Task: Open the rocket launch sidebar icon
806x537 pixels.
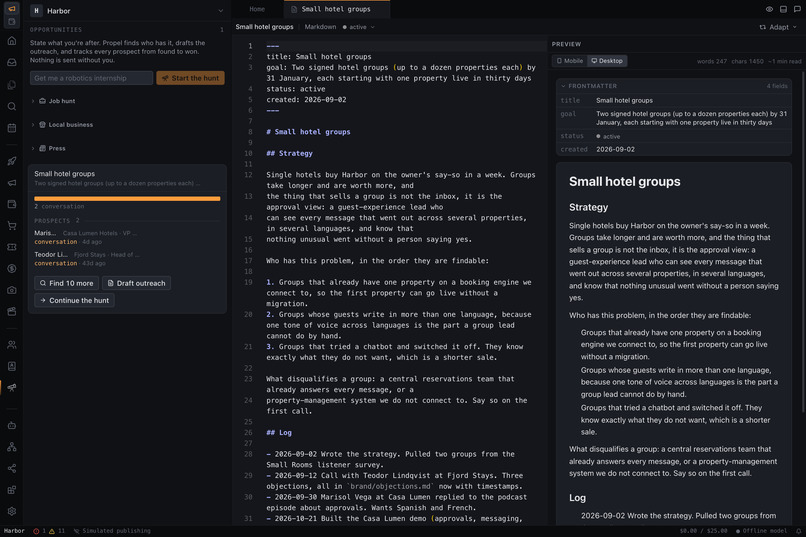Action: point(11,161)
